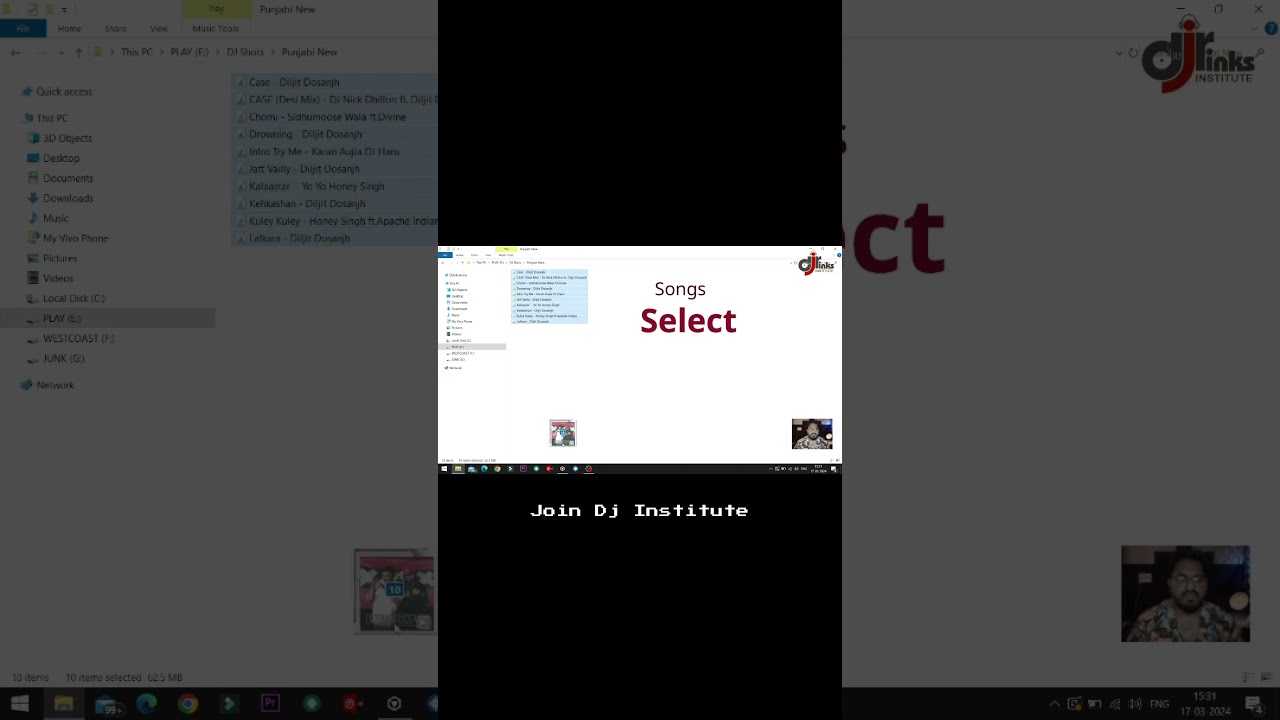Open the Music Tools tab in background Explorer
1280x720 pixels.
click(215, 29)
